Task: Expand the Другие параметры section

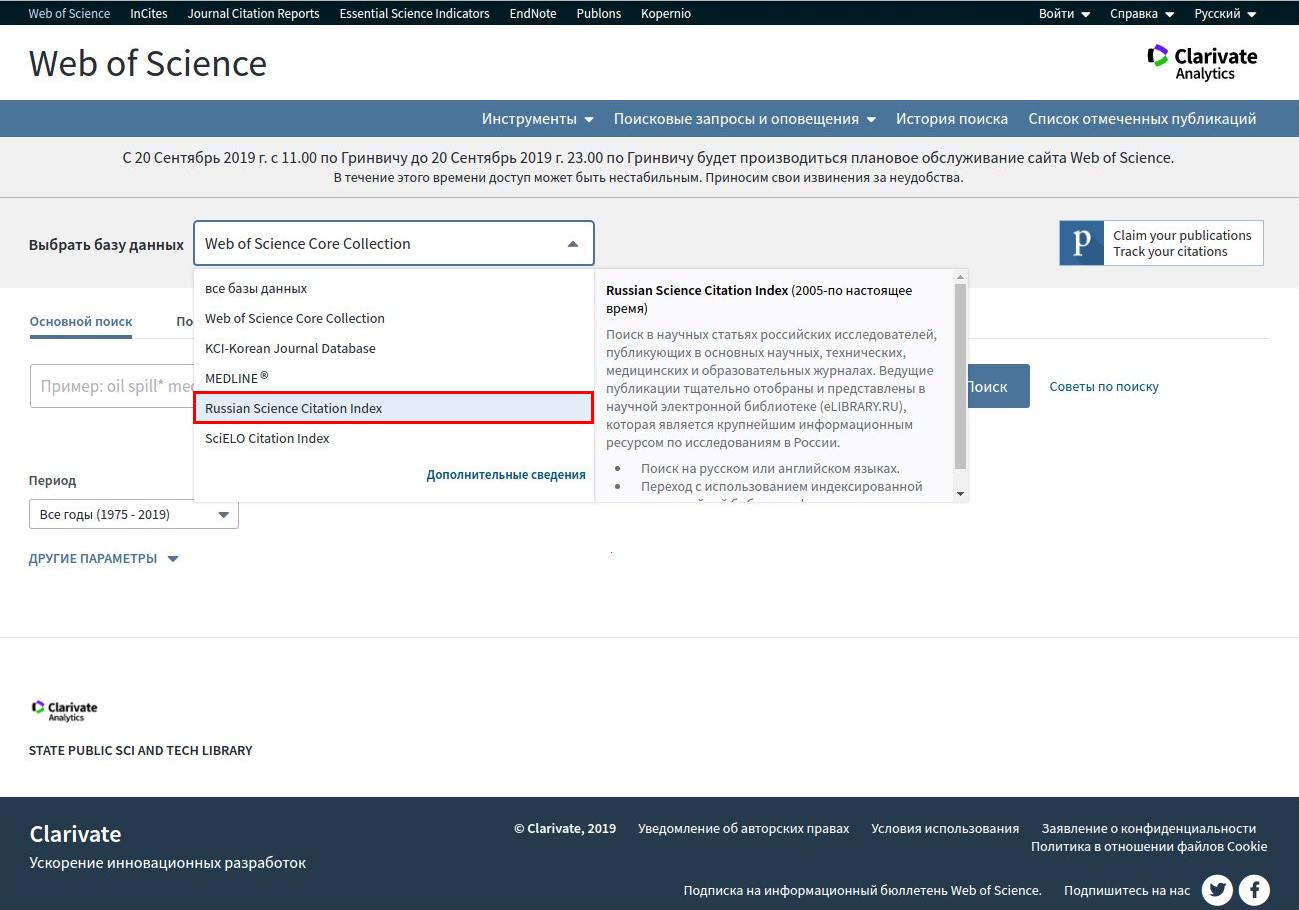Action: 103,559
